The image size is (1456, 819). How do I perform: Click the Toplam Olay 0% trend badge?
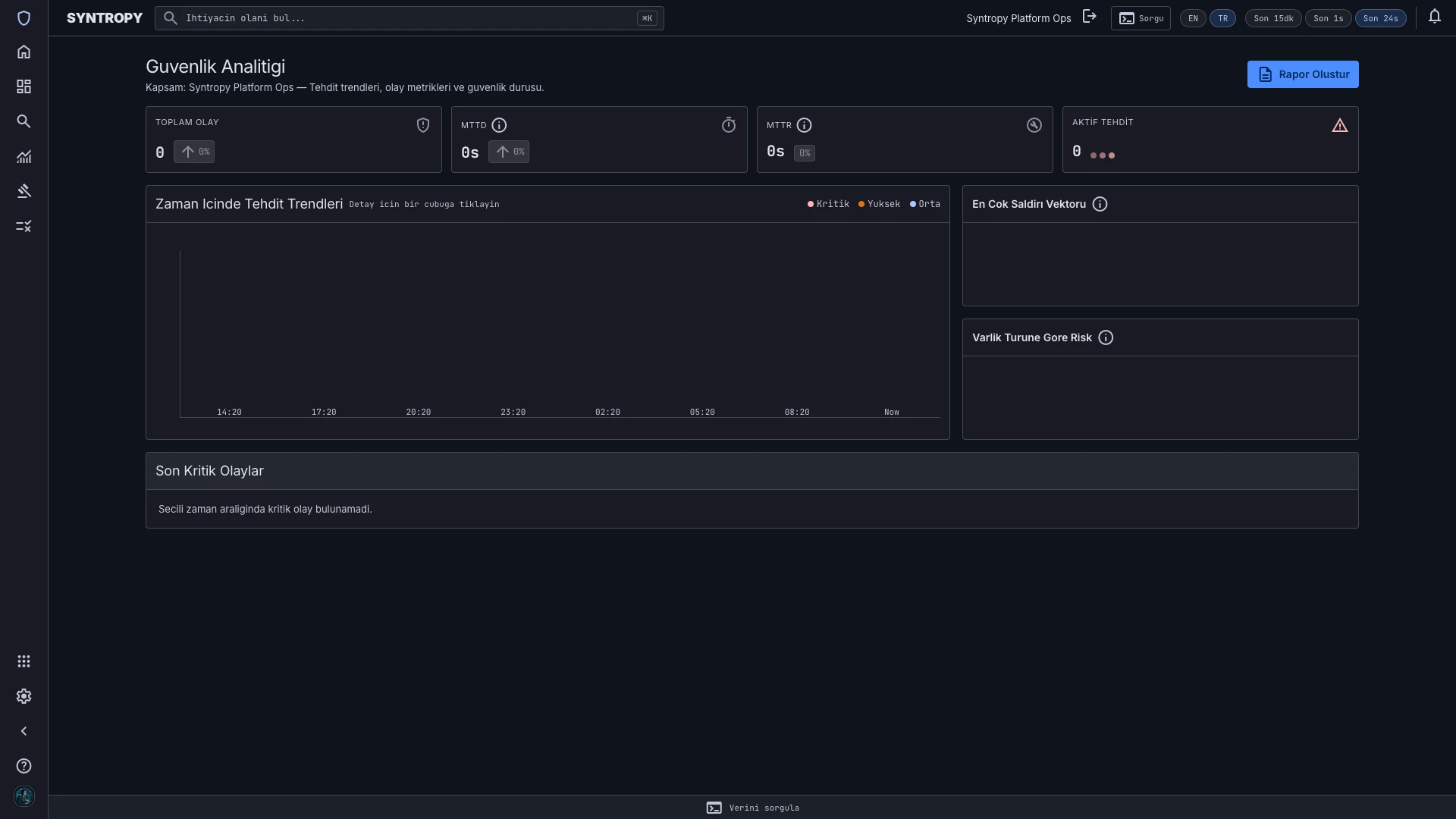point(194,152)
